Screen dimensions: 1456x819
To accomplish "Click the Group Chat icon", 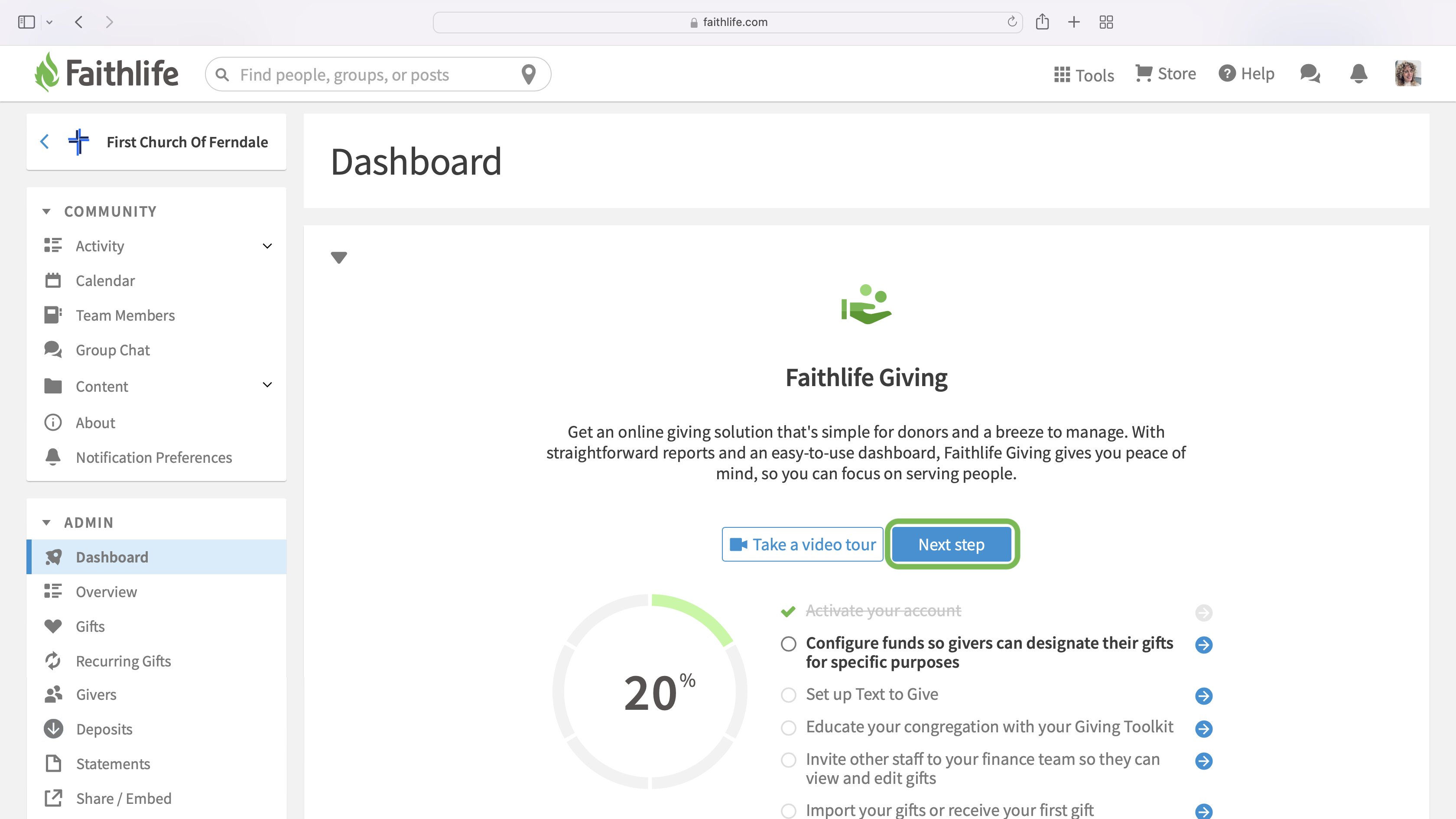I will click(x=53, y=349).
